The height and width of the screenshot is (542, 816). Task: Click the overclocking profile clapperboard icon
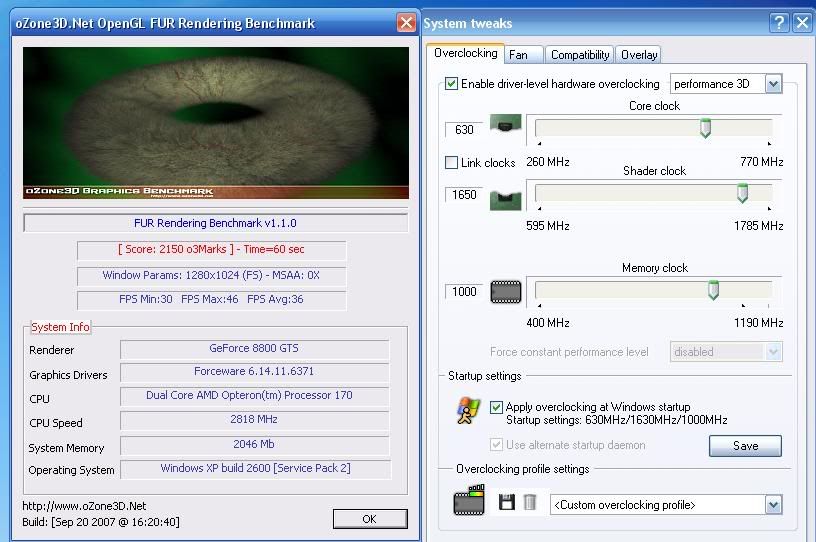468,503
